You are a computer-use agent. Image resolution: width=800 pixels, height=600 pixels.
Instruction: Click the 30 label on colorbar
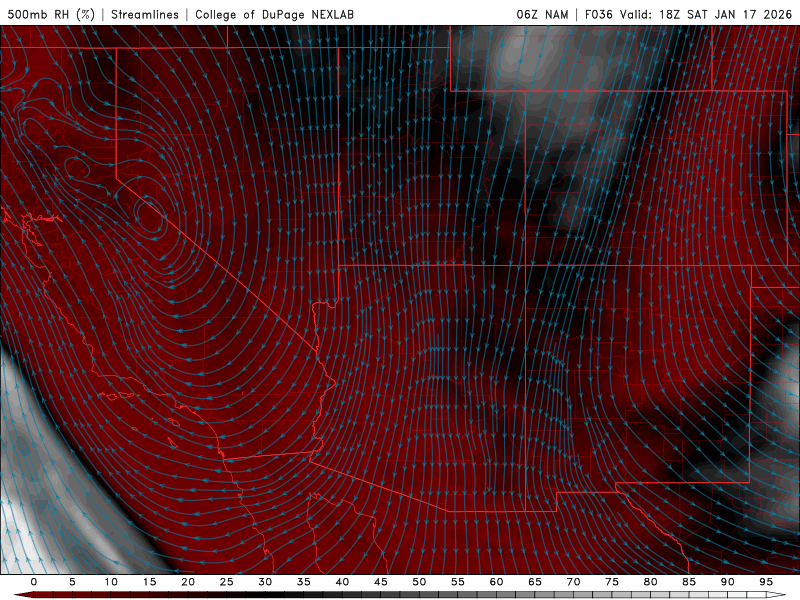(265, 582)
